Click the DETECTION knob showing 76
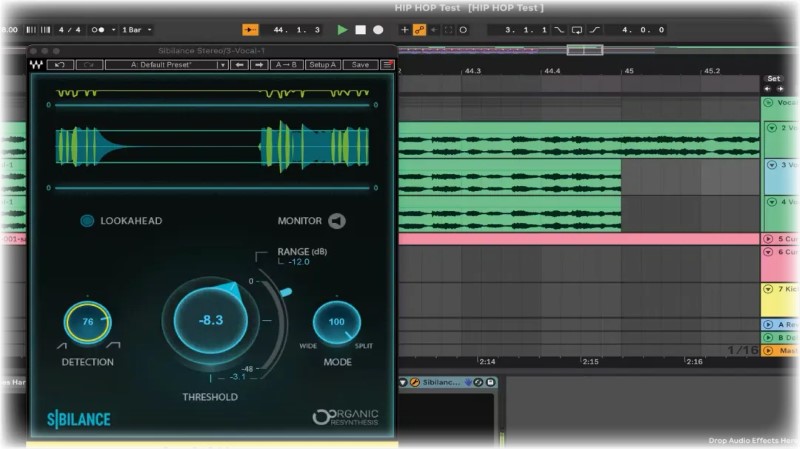Image resolution: width=800 pixels, height=449 pixels. point(88,322)
